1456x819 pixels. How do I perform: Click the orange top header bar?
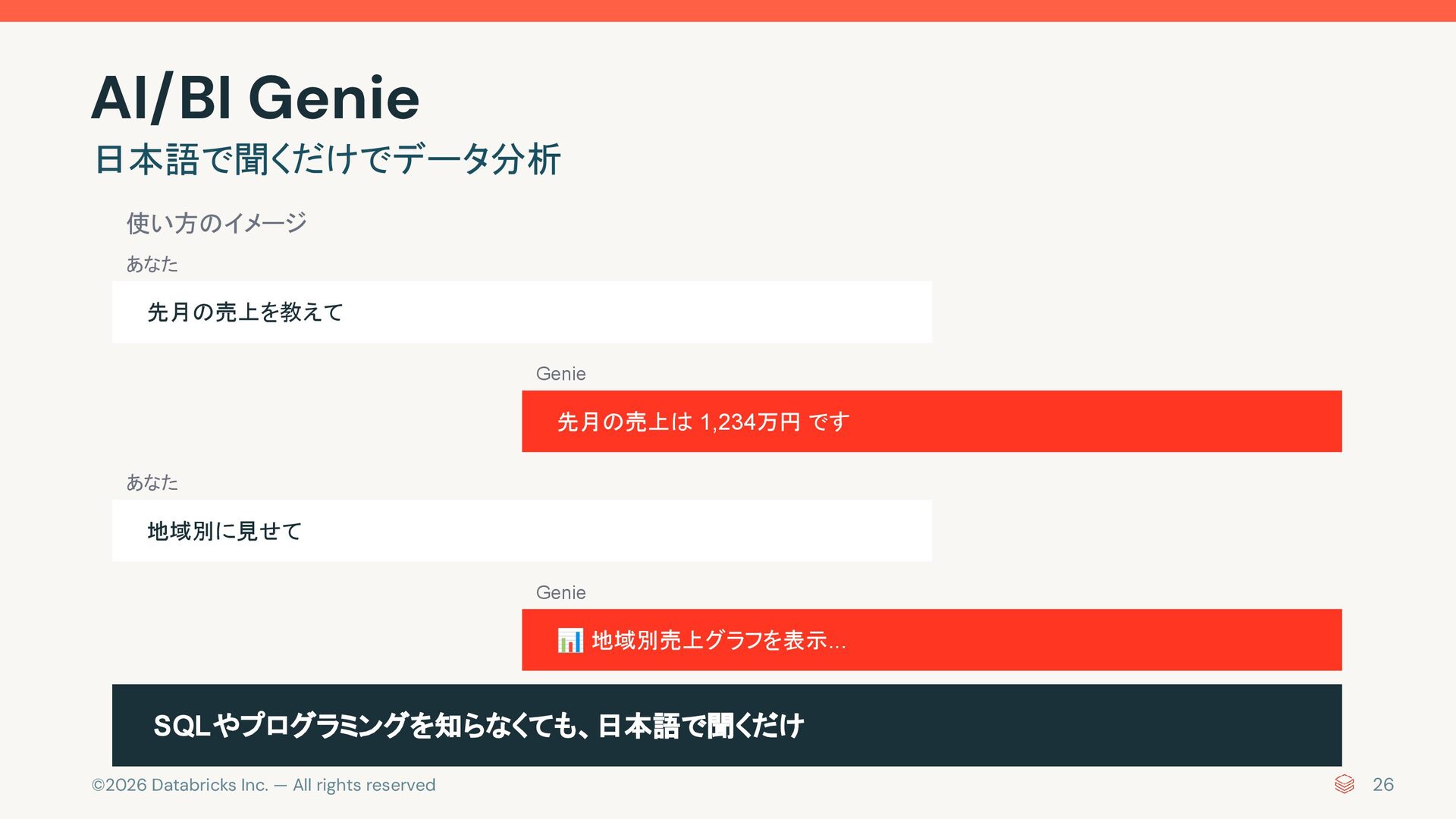[x=728, y=11]
